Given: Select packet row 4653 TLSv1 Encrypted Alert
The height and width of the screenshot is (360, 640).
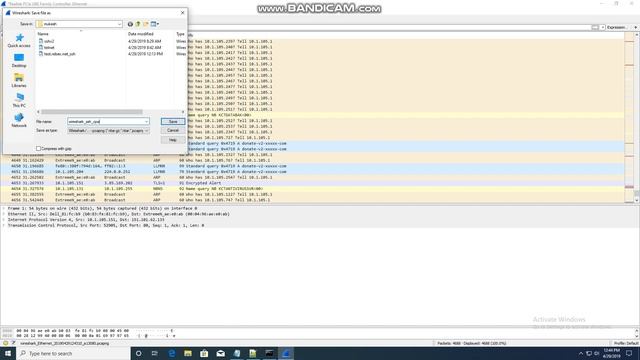Looking at the screenshot, I should (312, 183).
